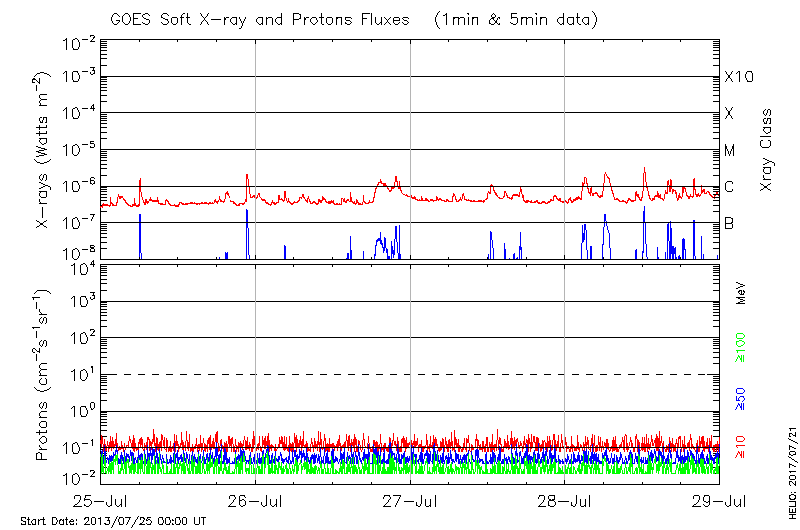Click the blue ≥50 MeV legend label
This screenshot has width=800, height=530.
point(742,399)
